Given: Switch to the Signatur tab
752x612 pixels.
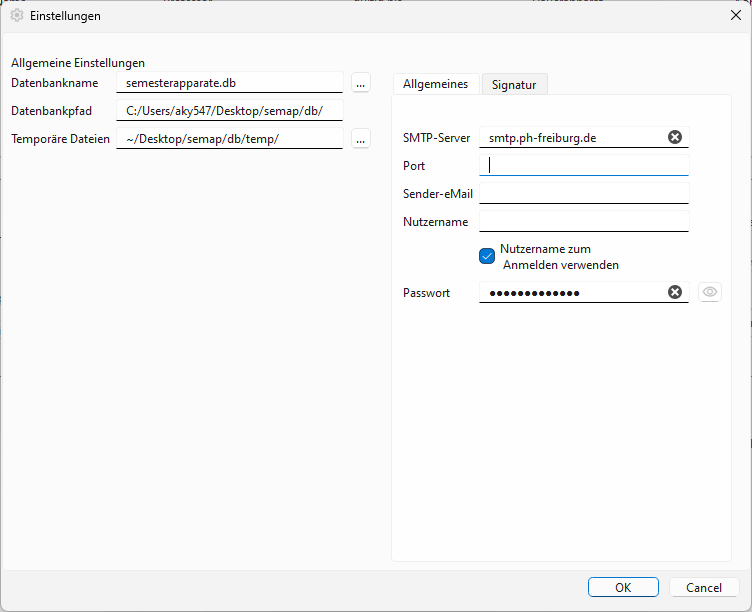Looking at the screenshot, I should point(514,85).
